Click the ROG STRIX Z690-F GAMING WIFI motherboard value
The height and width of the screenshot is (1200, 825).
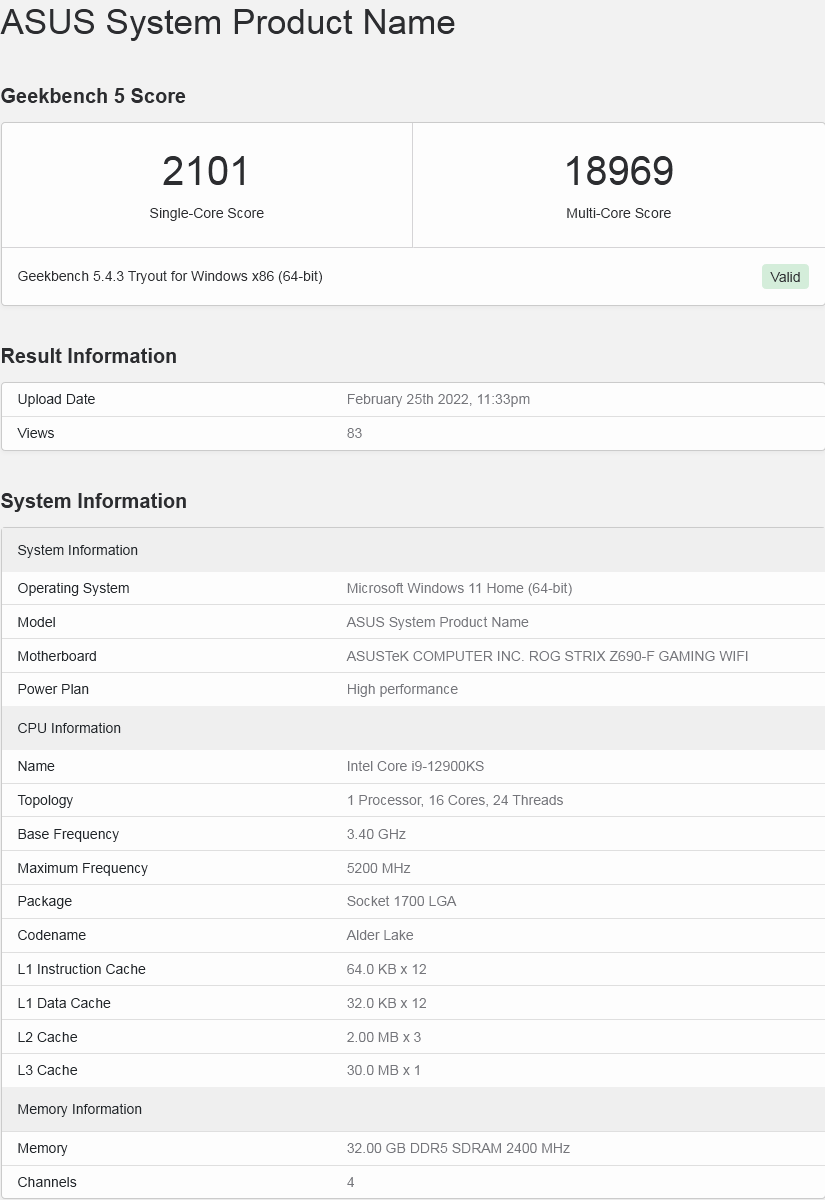[547, 656]
